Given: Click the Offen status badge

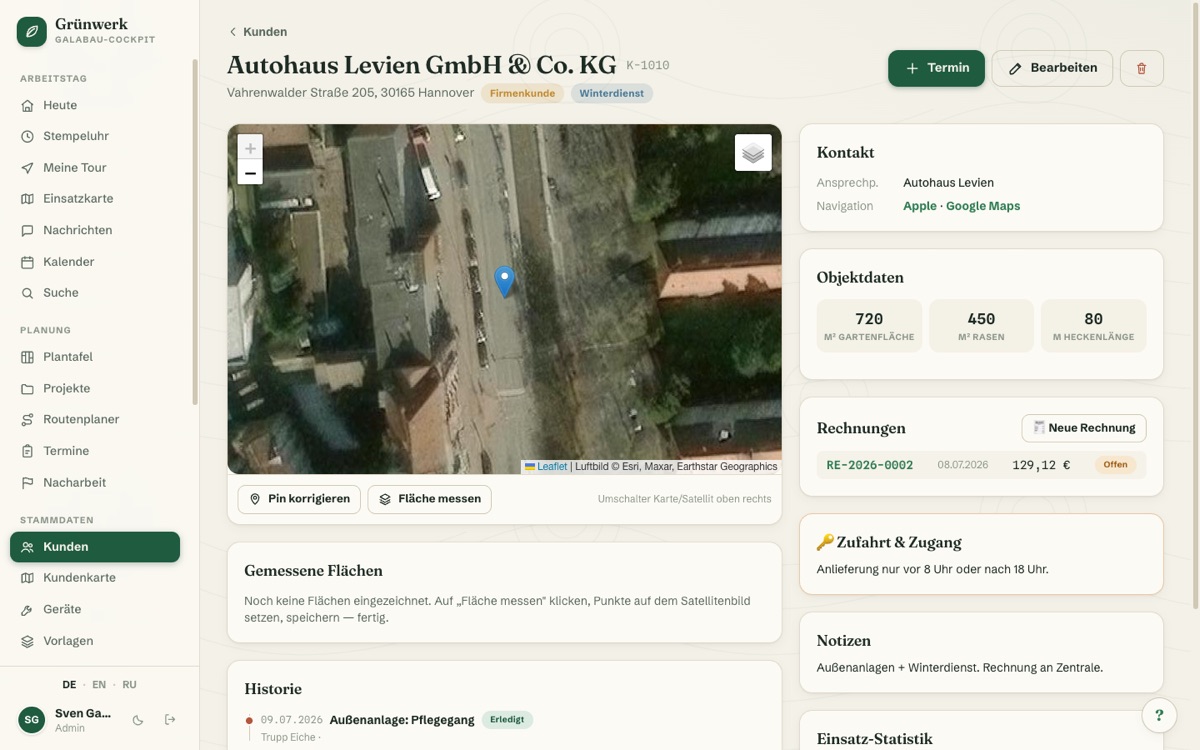Looking at the screenshot, I should (1115, 465).
